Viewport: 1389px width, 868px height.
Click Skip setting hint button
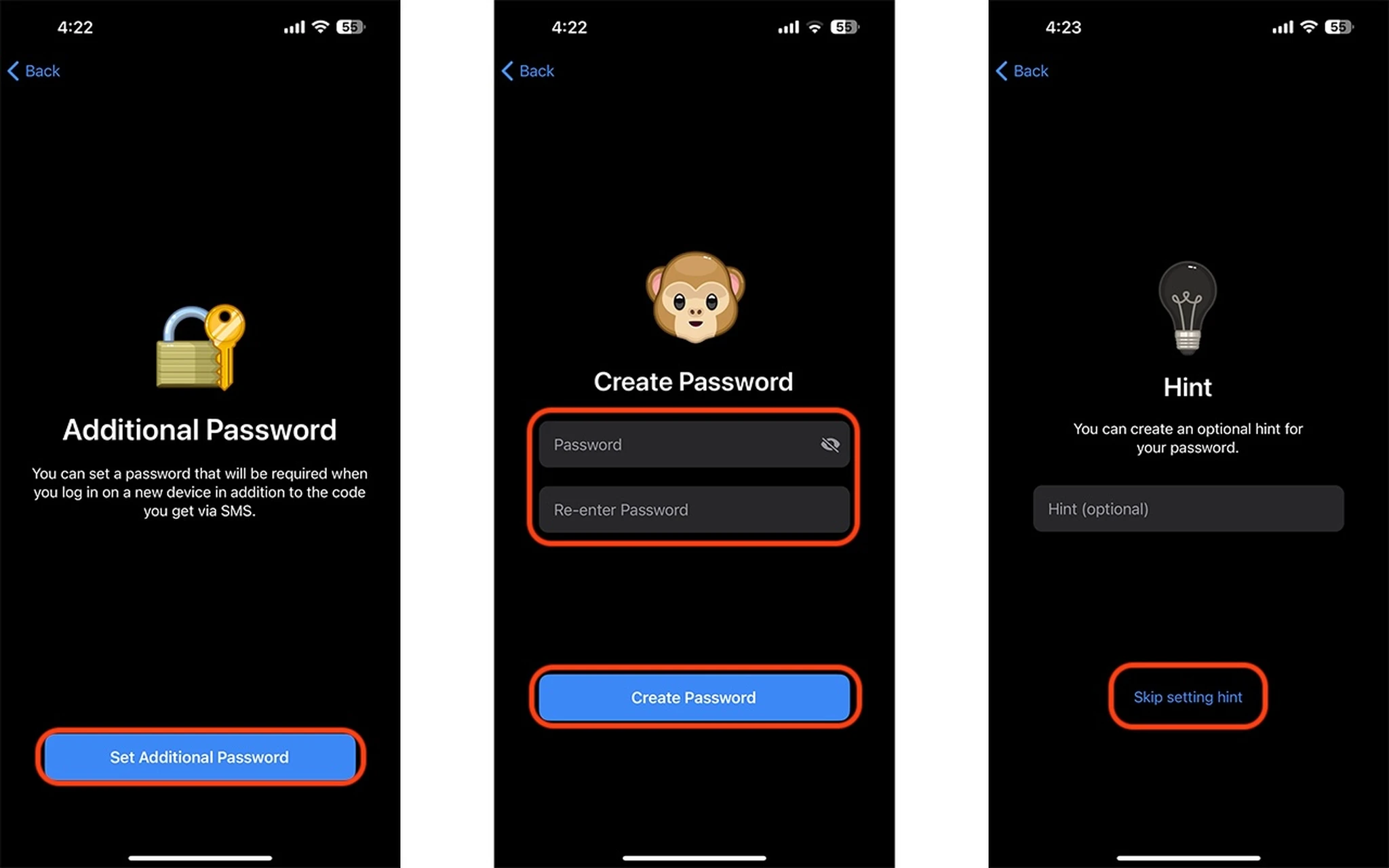click(1187, 697)
